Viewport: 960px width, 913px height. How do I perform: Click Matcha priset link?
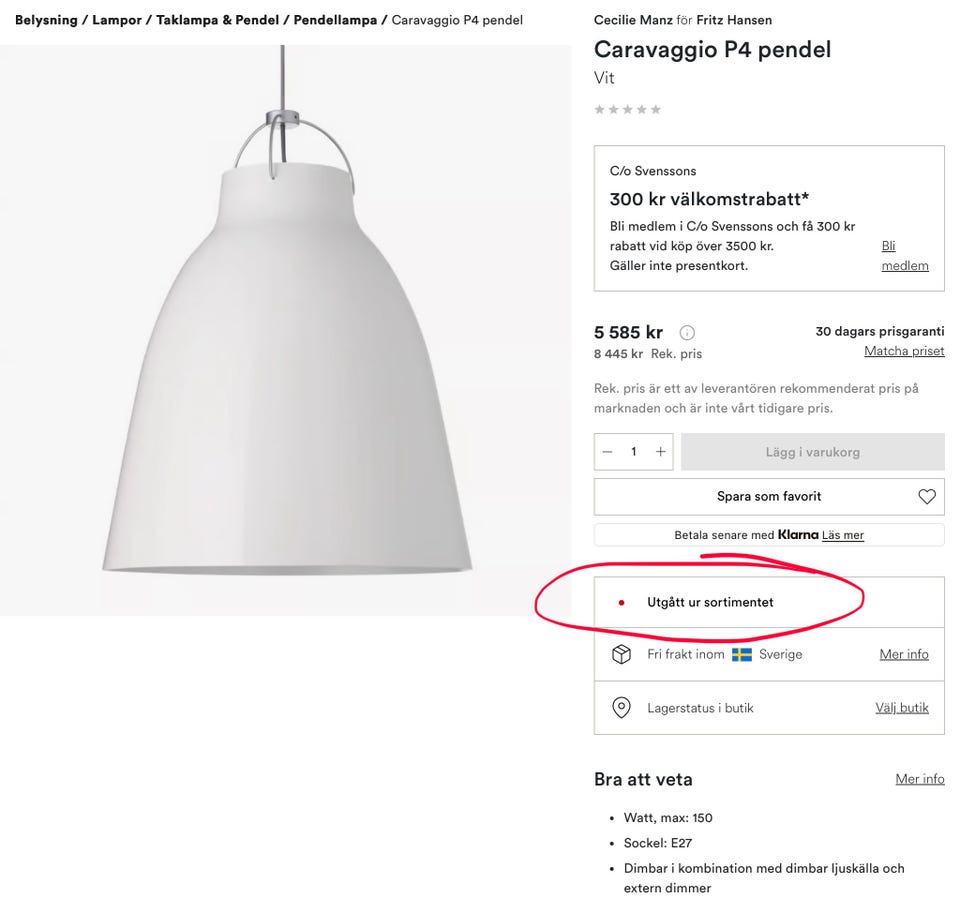point(904,351)
